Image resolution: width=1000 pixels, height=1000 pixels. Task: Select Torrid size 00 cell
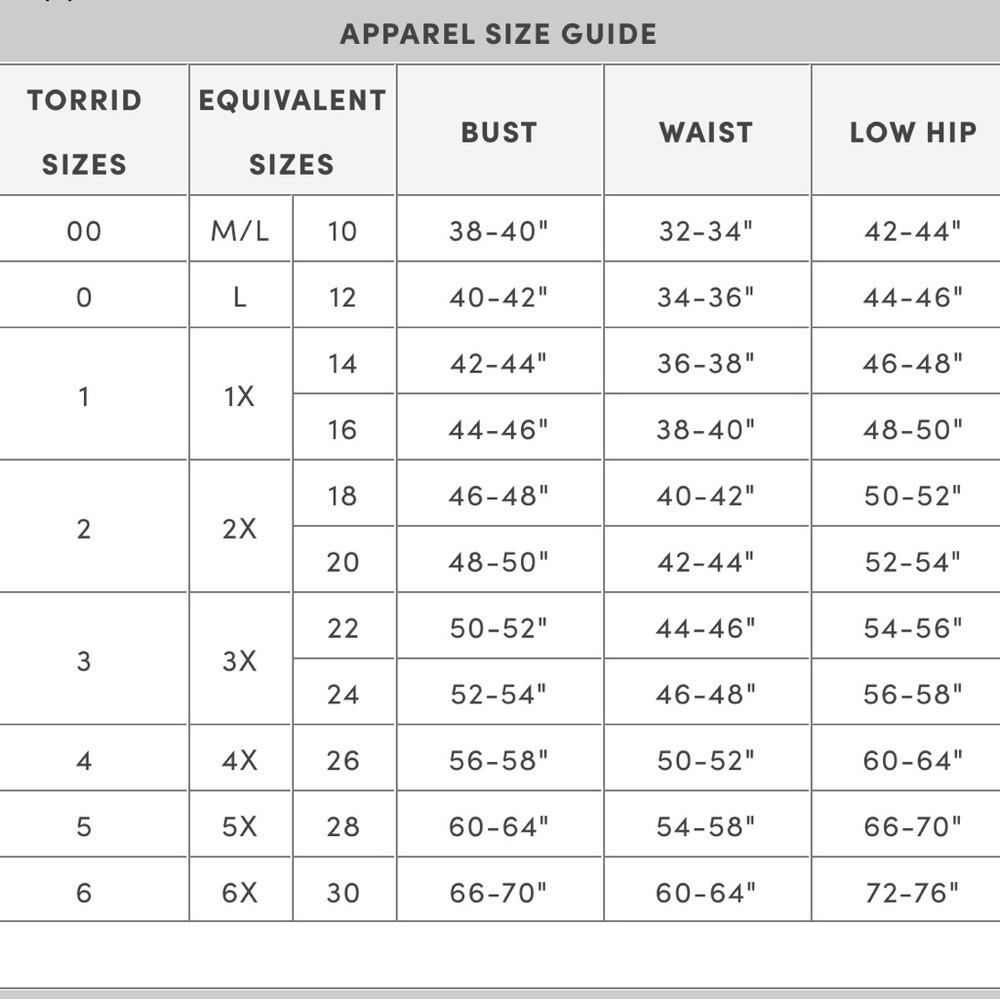tap(84, 230)
